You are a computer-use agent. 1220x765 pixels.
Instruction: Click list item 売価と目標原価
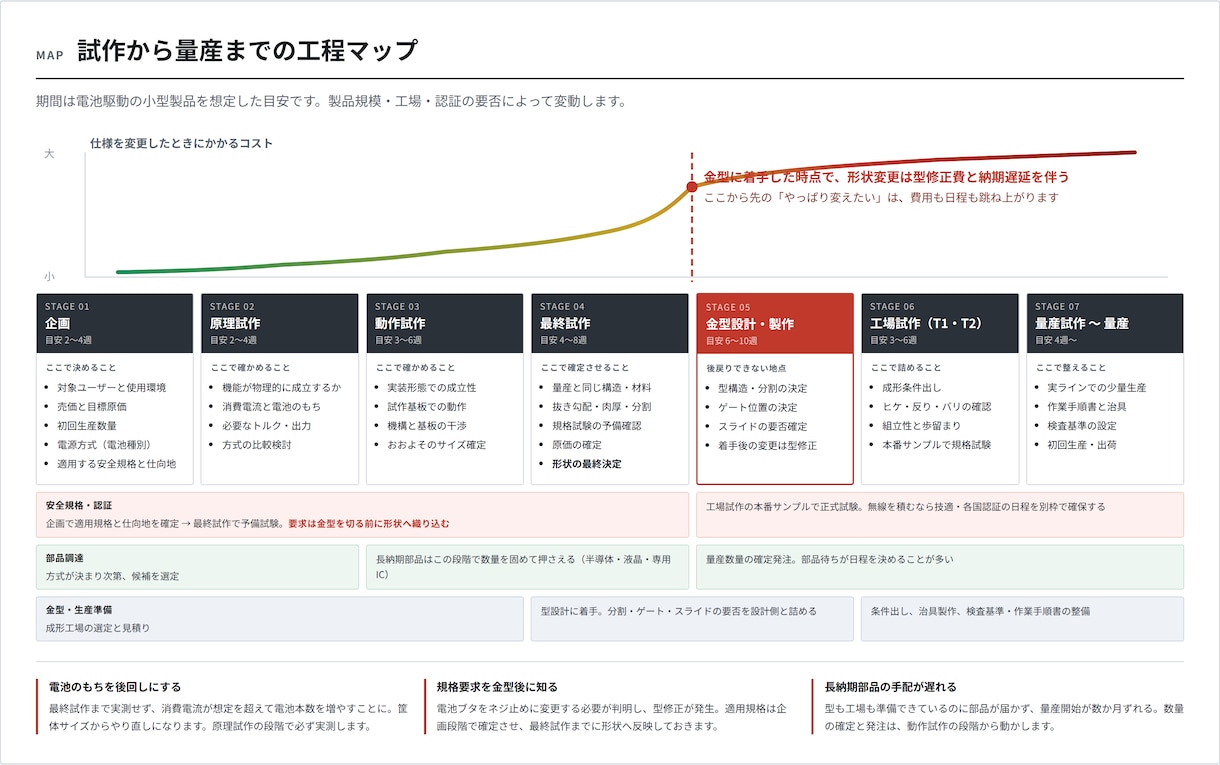[92, 406]
